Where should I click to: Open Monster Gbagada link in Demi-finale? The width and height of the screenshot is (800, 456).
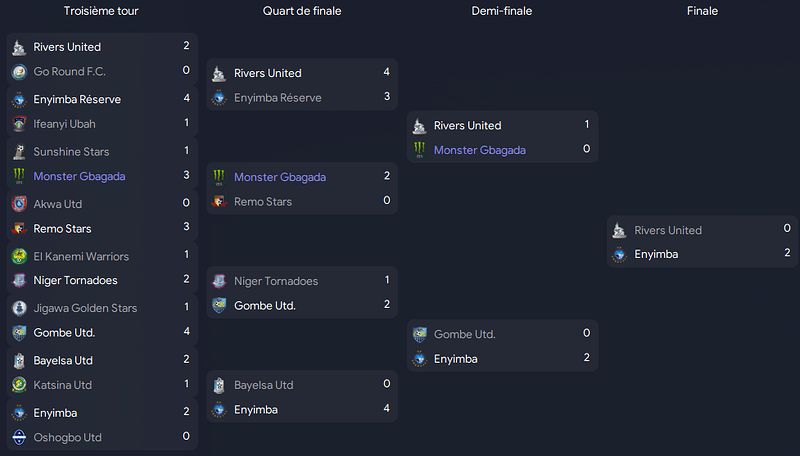(x=480, y=150)
